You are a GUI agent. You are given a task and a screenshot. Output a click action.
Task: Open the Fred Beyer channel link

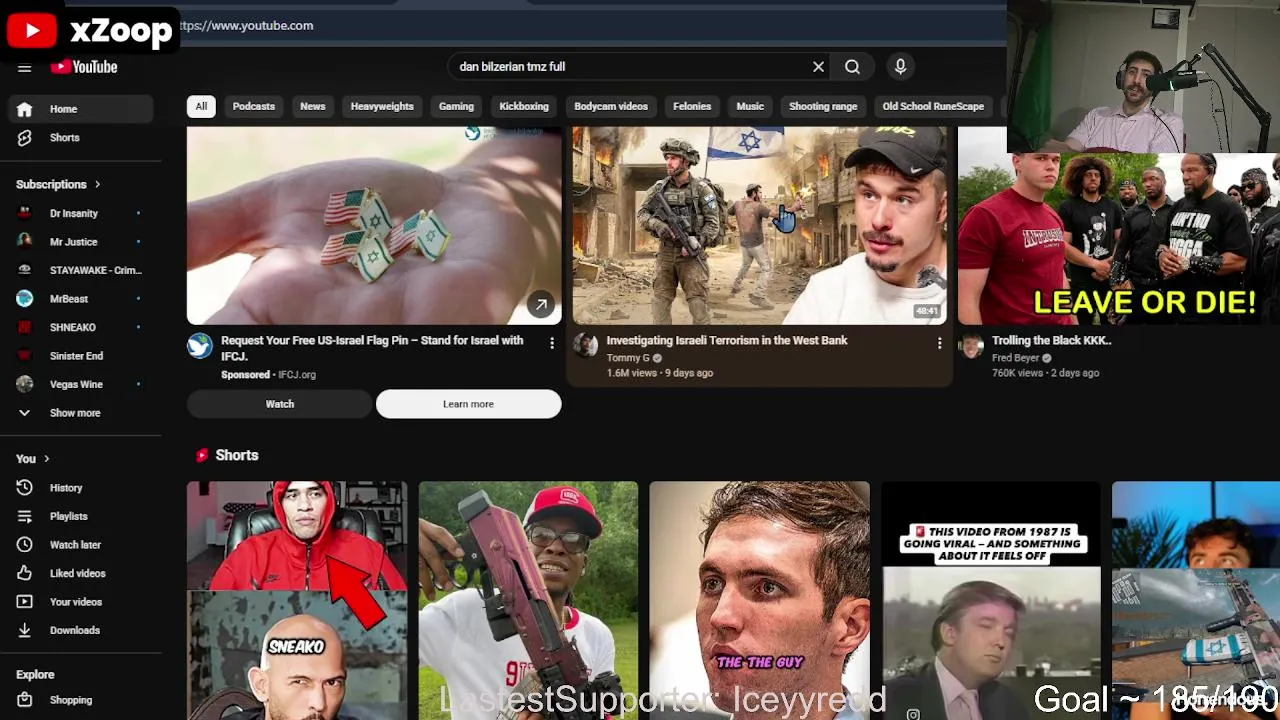1015,358
